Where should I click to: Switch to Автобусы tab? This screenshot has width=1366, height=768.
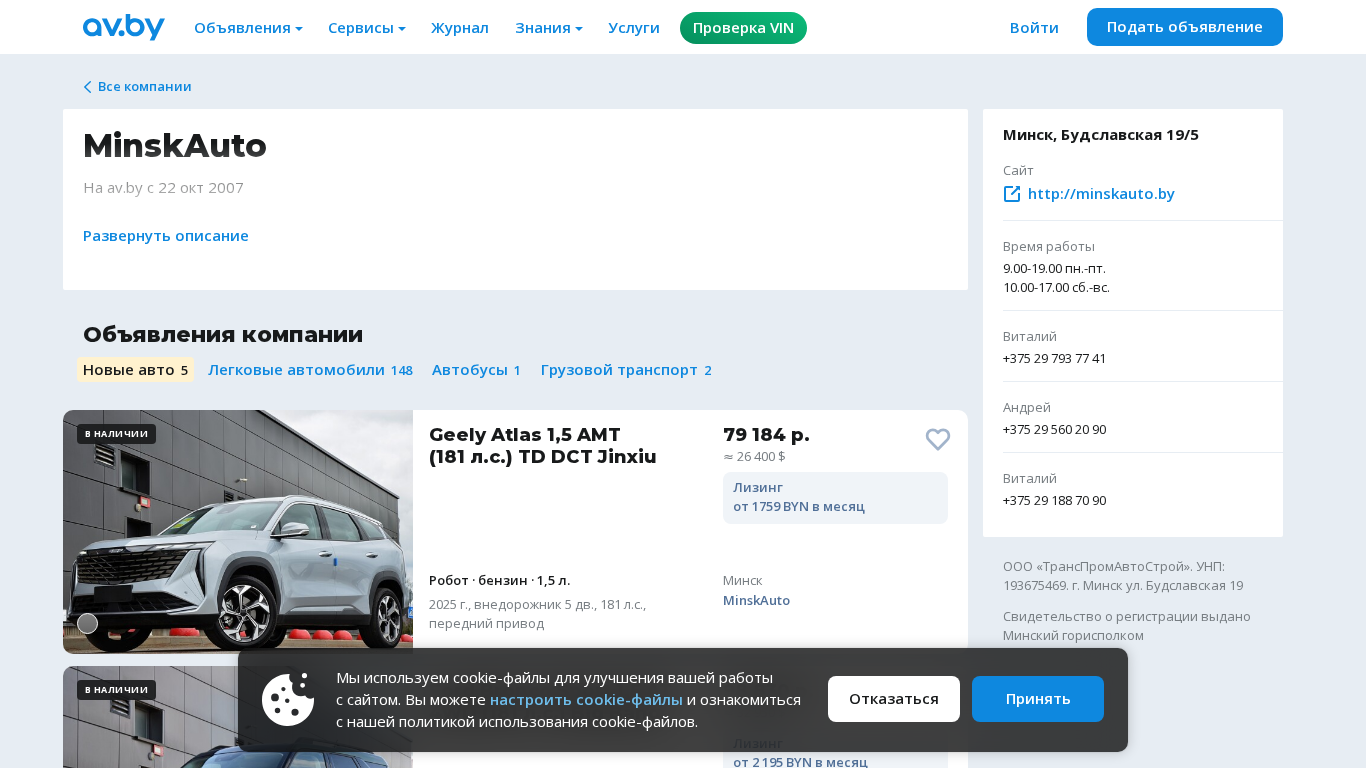click(476, 370)
